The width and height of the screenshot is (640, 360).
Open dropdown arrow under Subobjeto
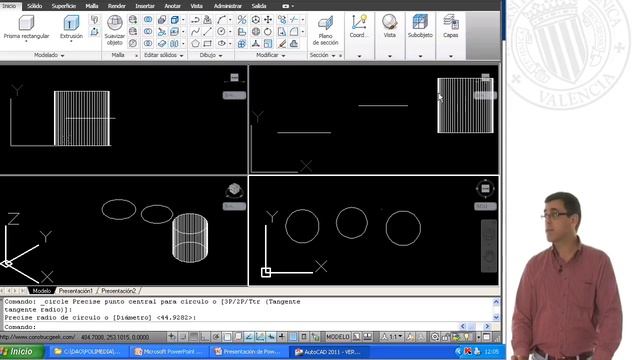pyautogui.click(x=420, y=56)
